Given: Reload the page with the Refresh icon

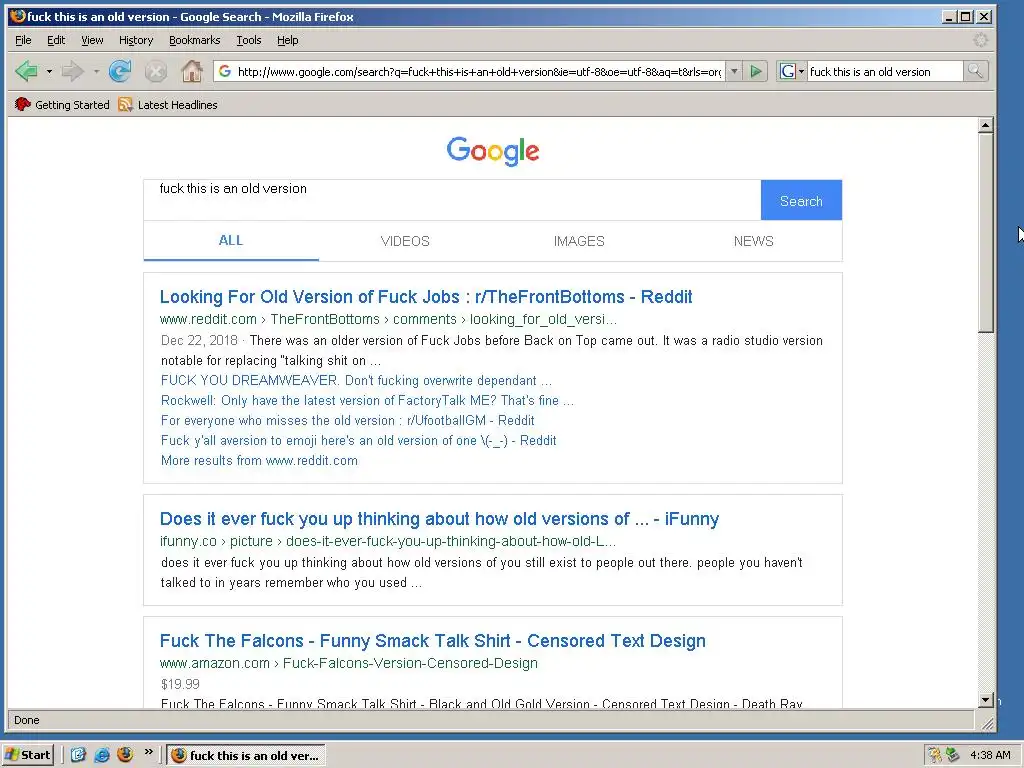Looking at the screenshot, I should [120, 71].
